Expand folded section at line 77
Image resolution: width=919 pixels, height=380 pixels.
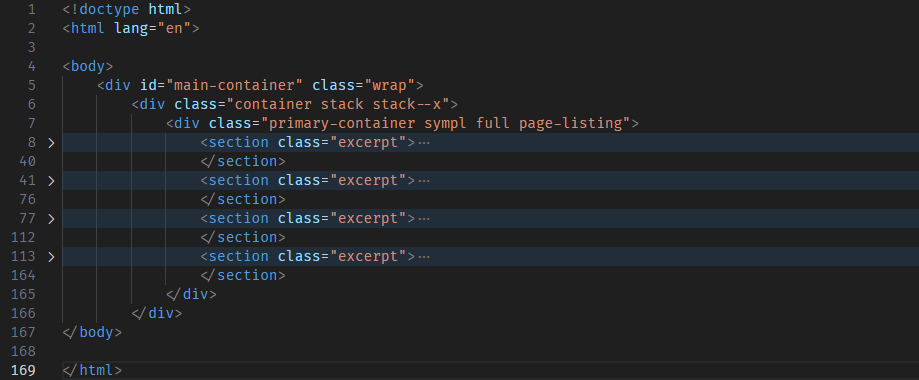pos(52,219)
